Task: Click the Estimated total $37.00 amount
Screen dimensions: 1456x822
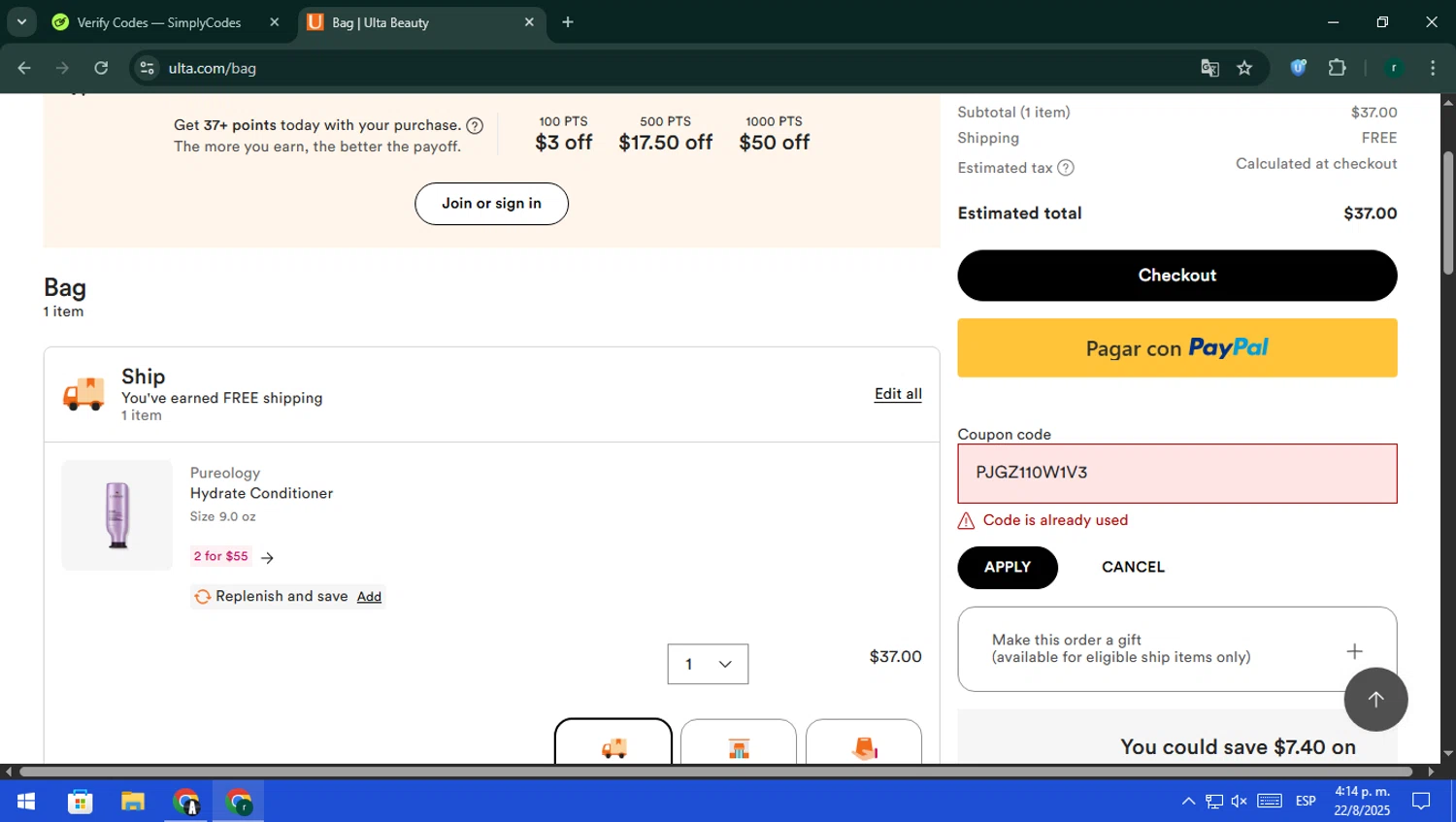Action: tap(1370, 214)
